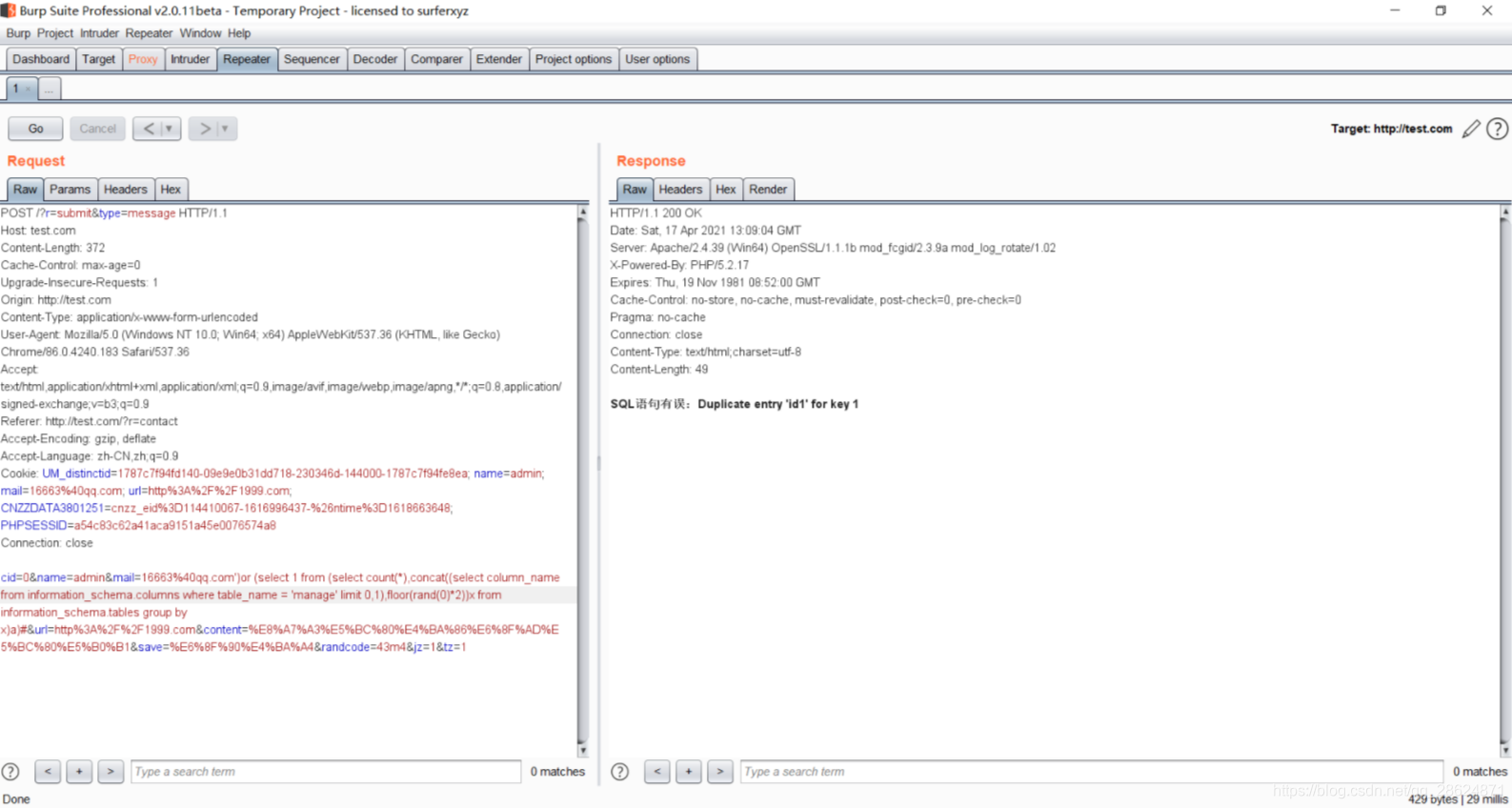Go to next match in response search
This screenshot has width=1512, height=808.
click(x=720, y=772)
